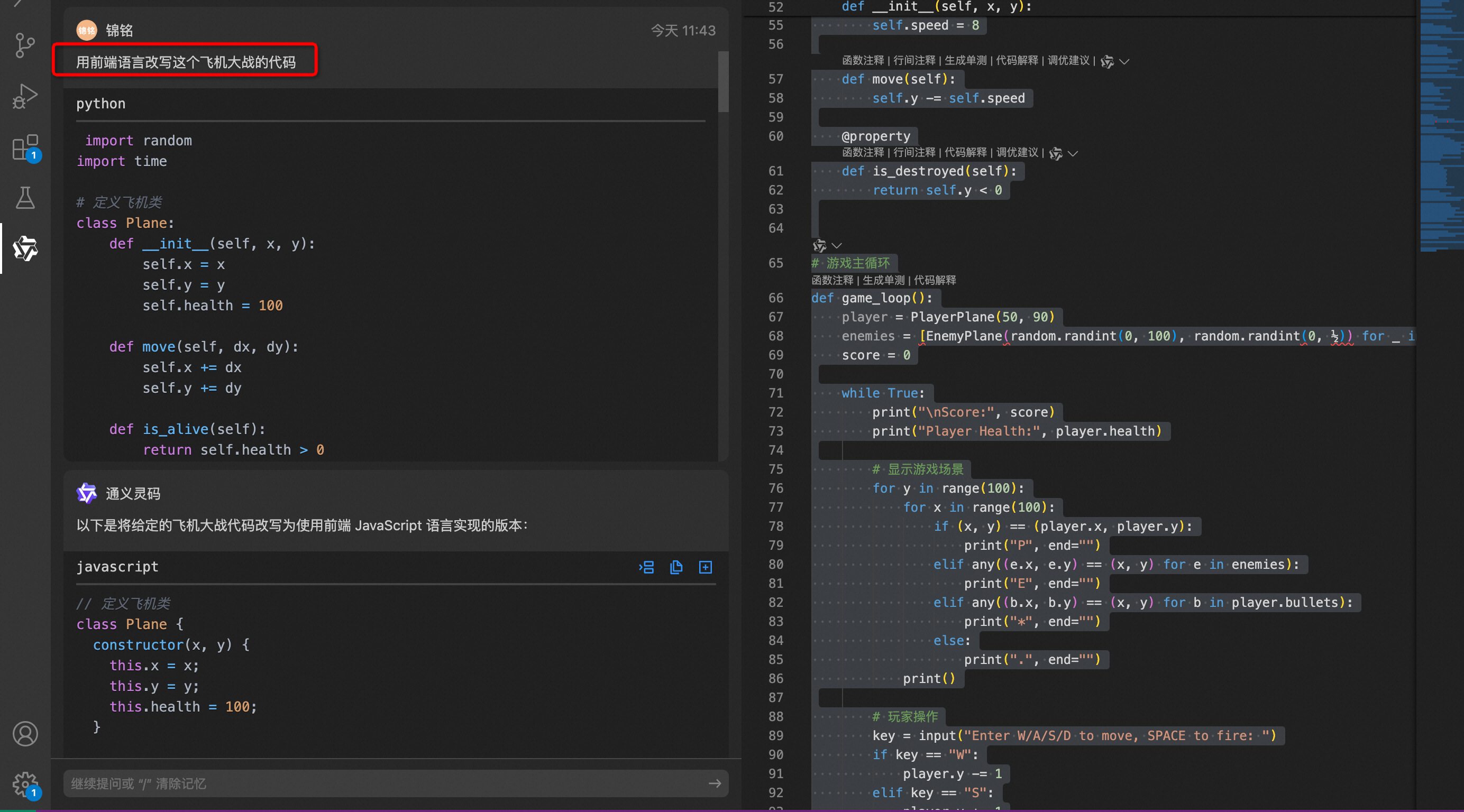Screen dimensions: 1464x812
Task: Click 生成单测 above def move
Action: tap(965, 60)
